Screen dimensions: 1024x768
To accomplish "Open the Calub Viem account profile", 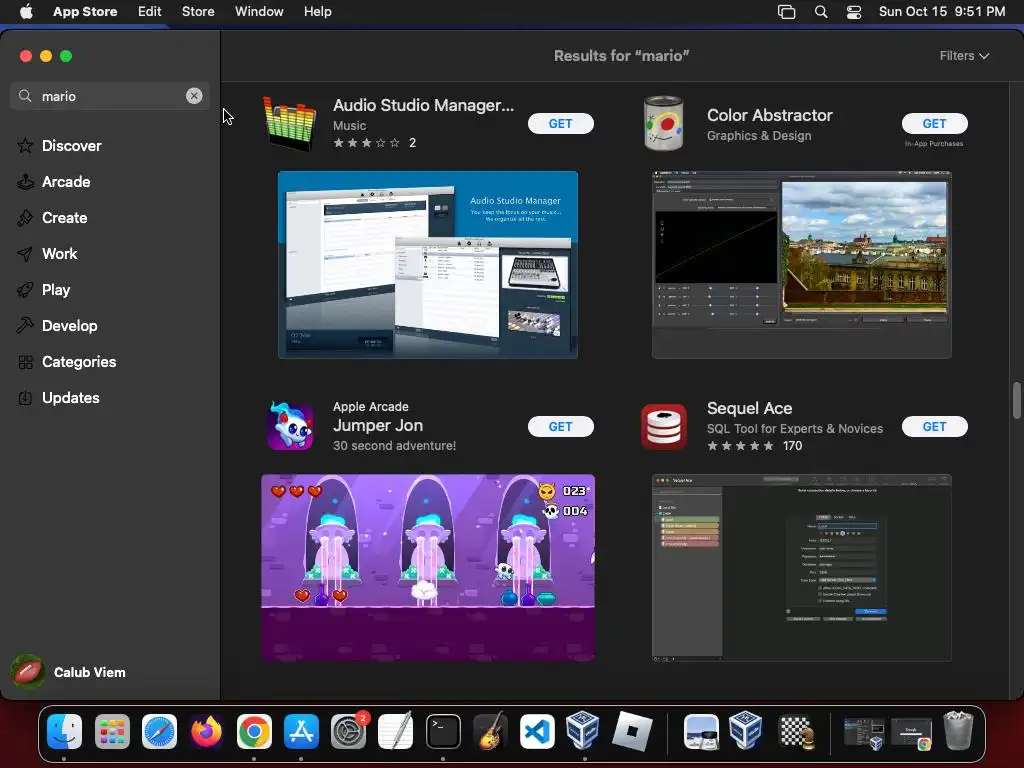I will click(69, 672).
